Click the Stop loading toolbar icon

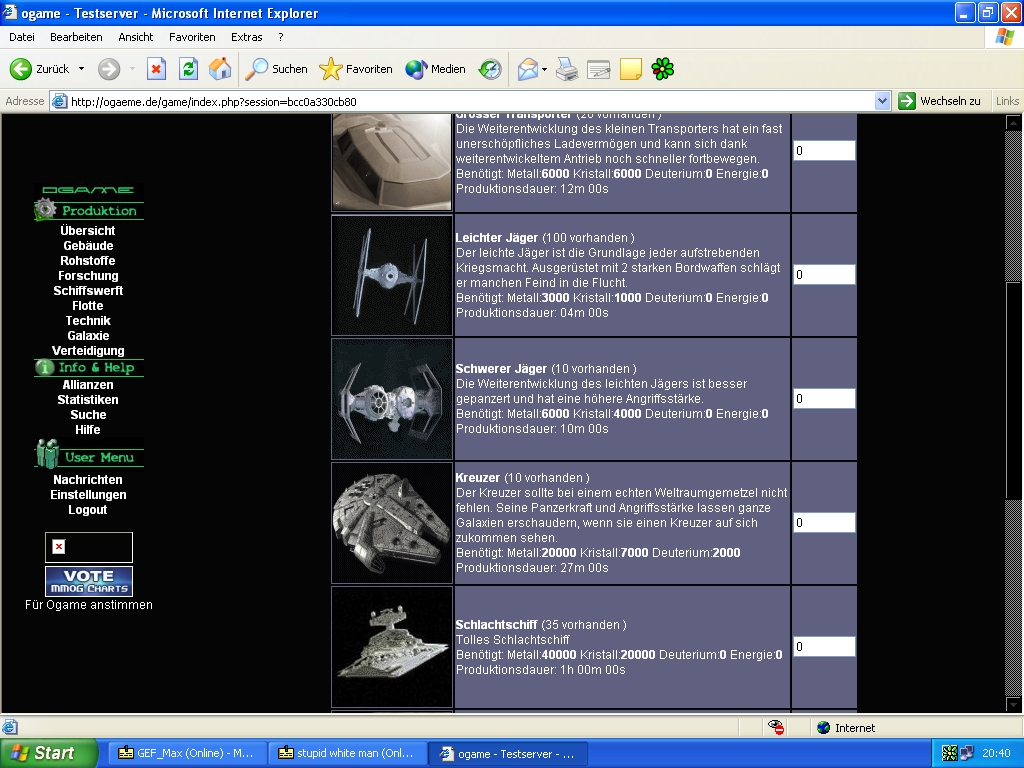click(156, 69)
